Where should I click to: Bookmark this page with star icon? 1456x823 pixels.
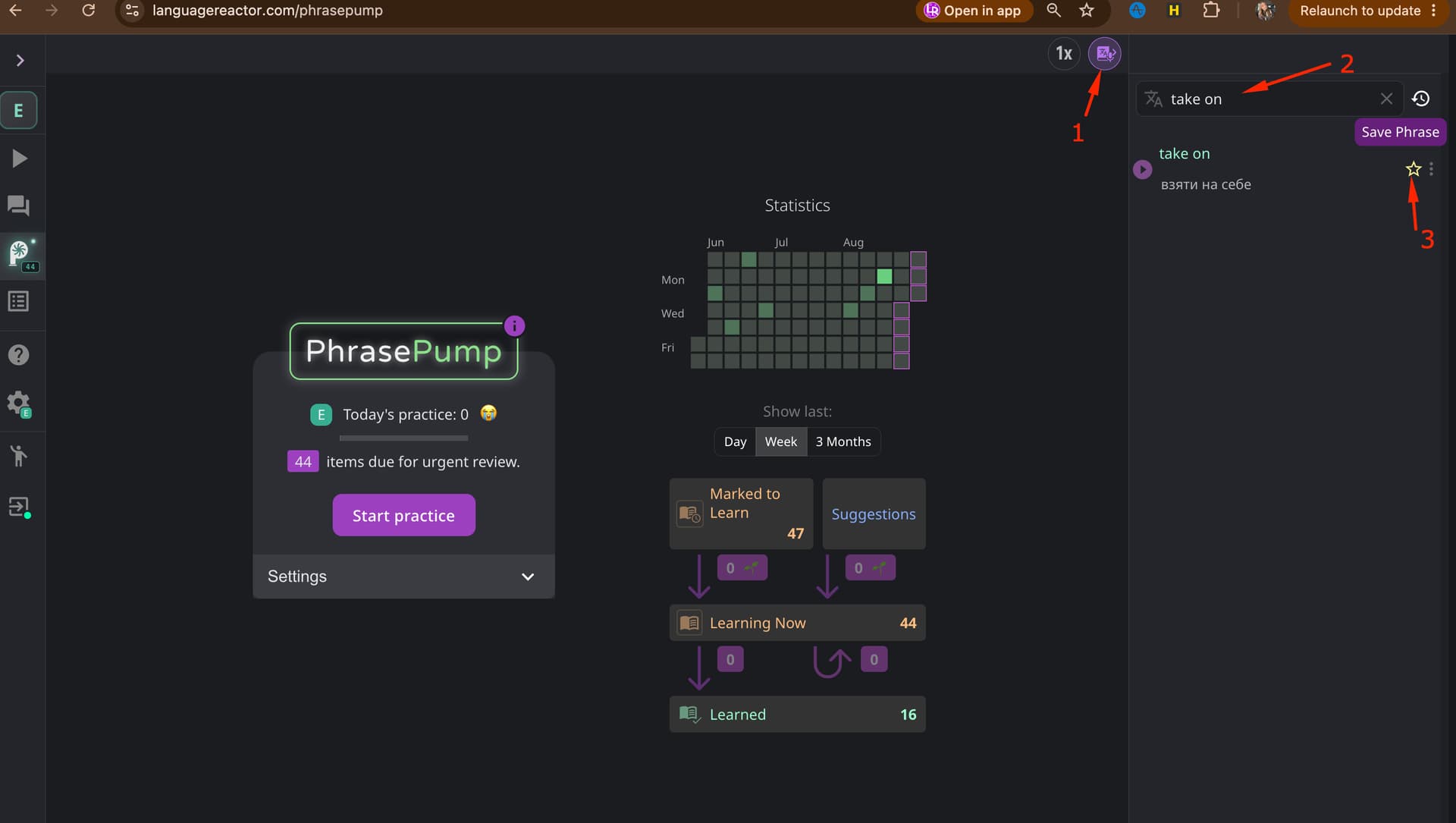(1087, 11)
